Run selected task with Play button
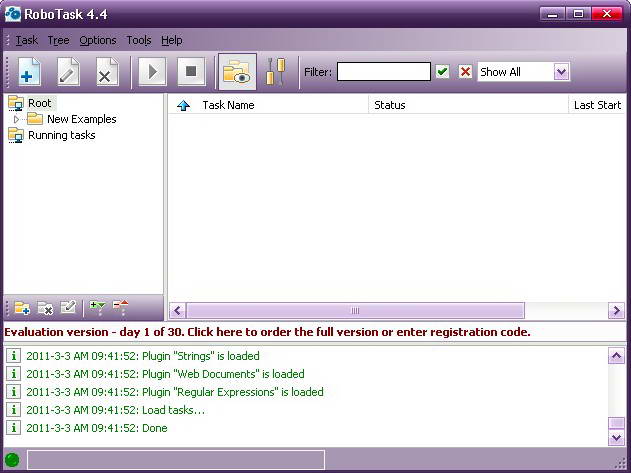Image resolution: width=631 pixels, height=473 pixels. coord(153,72)
